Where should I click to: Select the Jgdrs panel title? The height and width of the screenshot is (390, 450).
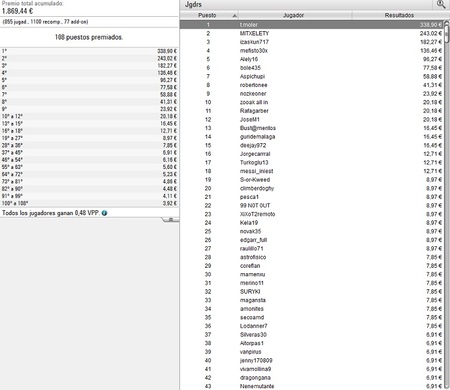(193, 5)
